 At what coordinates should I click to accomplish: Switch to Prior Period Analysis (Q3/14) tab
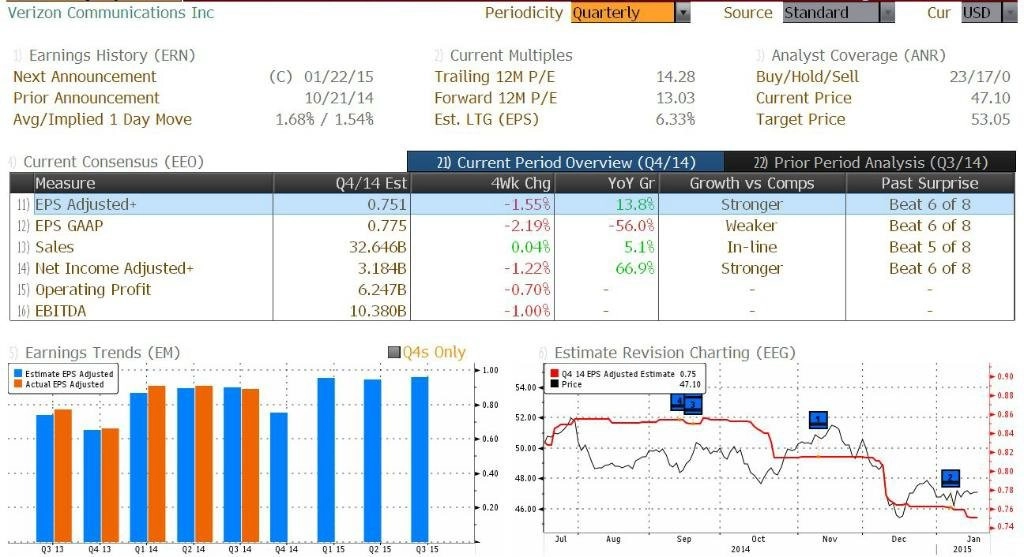[x=870, y=162]
